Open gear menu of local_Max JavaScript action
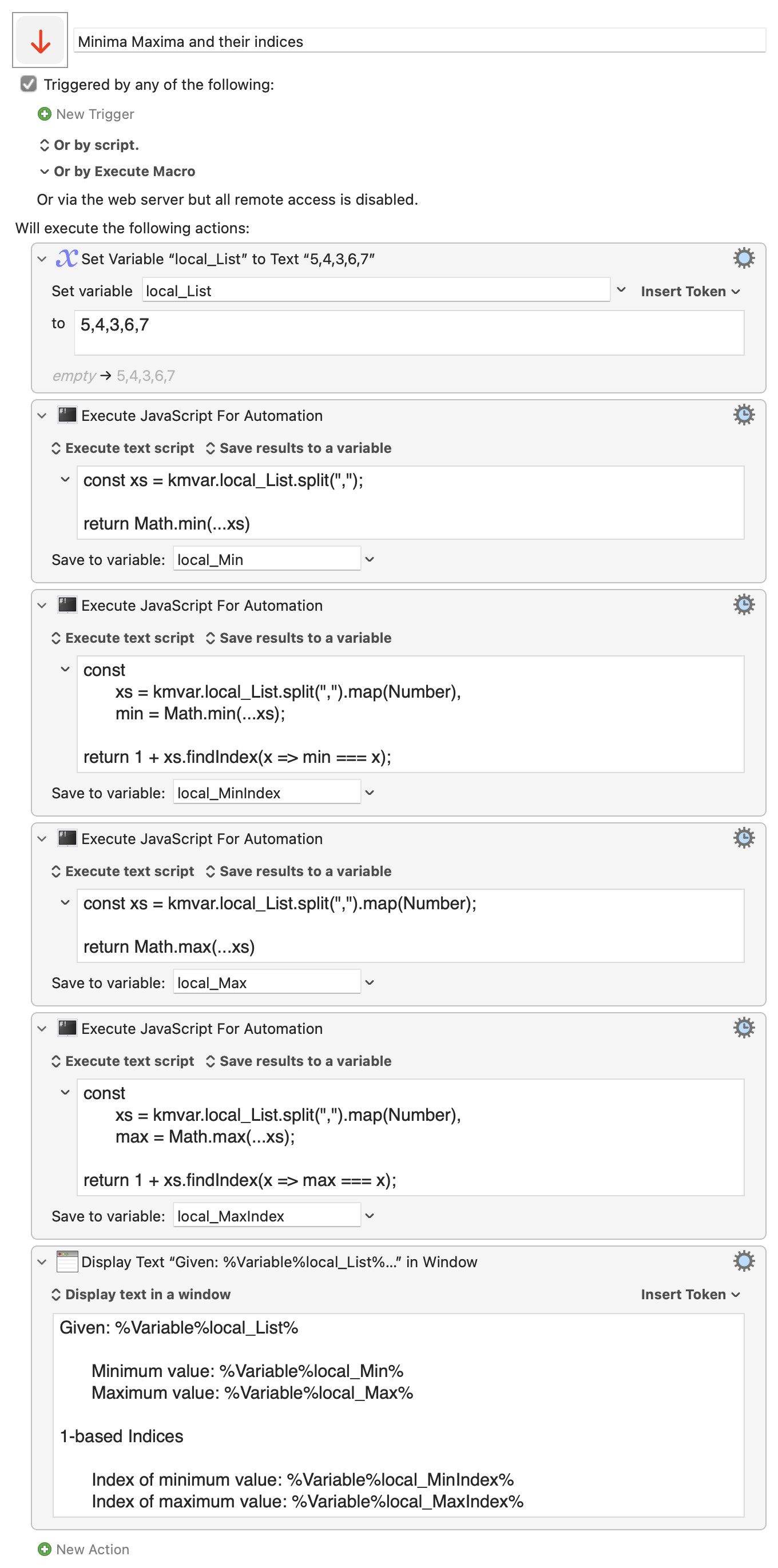The width and height of the screenshot is (778, 1568). [743, 838]
